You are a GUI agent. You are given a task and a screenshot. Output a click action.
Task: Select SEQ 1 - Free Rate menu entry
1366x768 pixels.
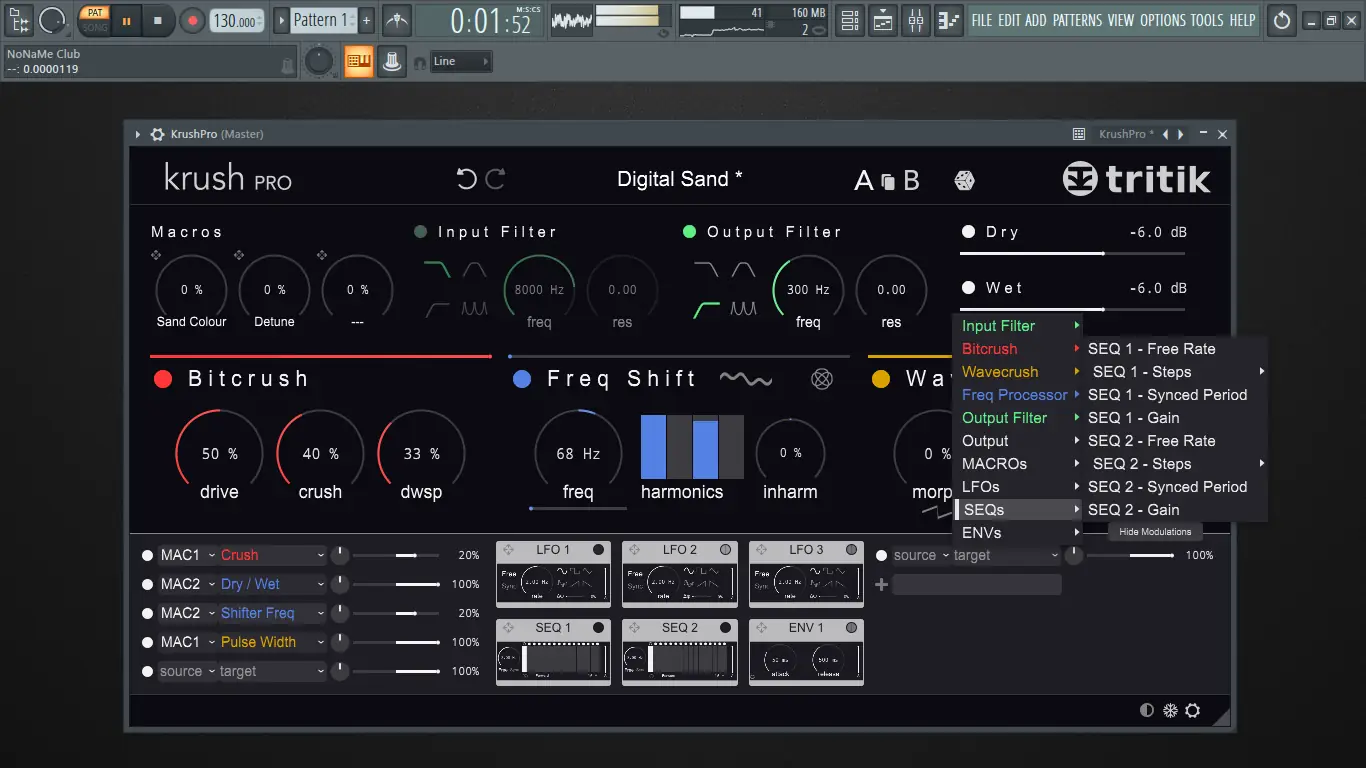[x=1151, y=349]
